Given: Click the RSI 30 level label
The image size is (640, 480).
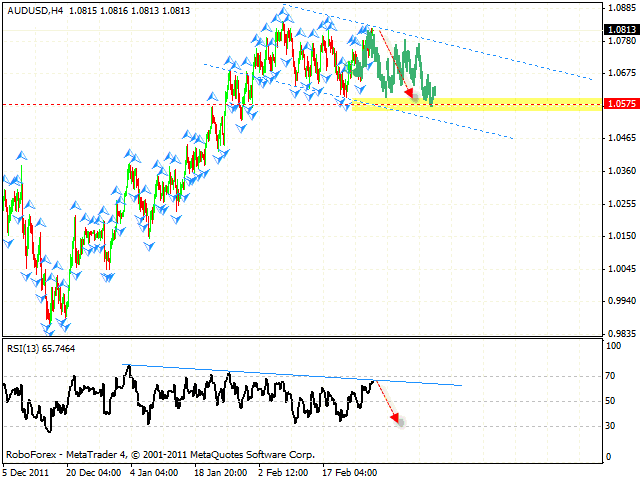Looking at the screenshot, I should coord(611,427).
